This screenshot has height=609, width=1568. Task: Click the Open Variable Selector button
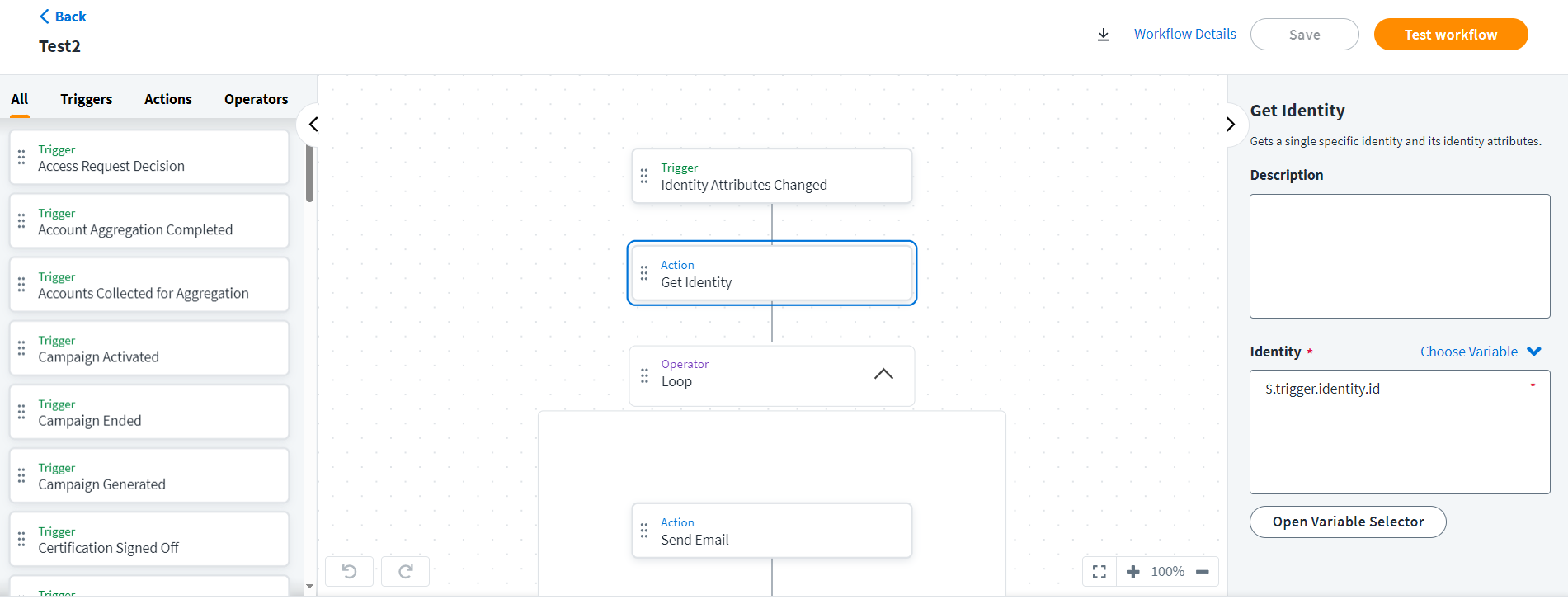pos(1348,522)
